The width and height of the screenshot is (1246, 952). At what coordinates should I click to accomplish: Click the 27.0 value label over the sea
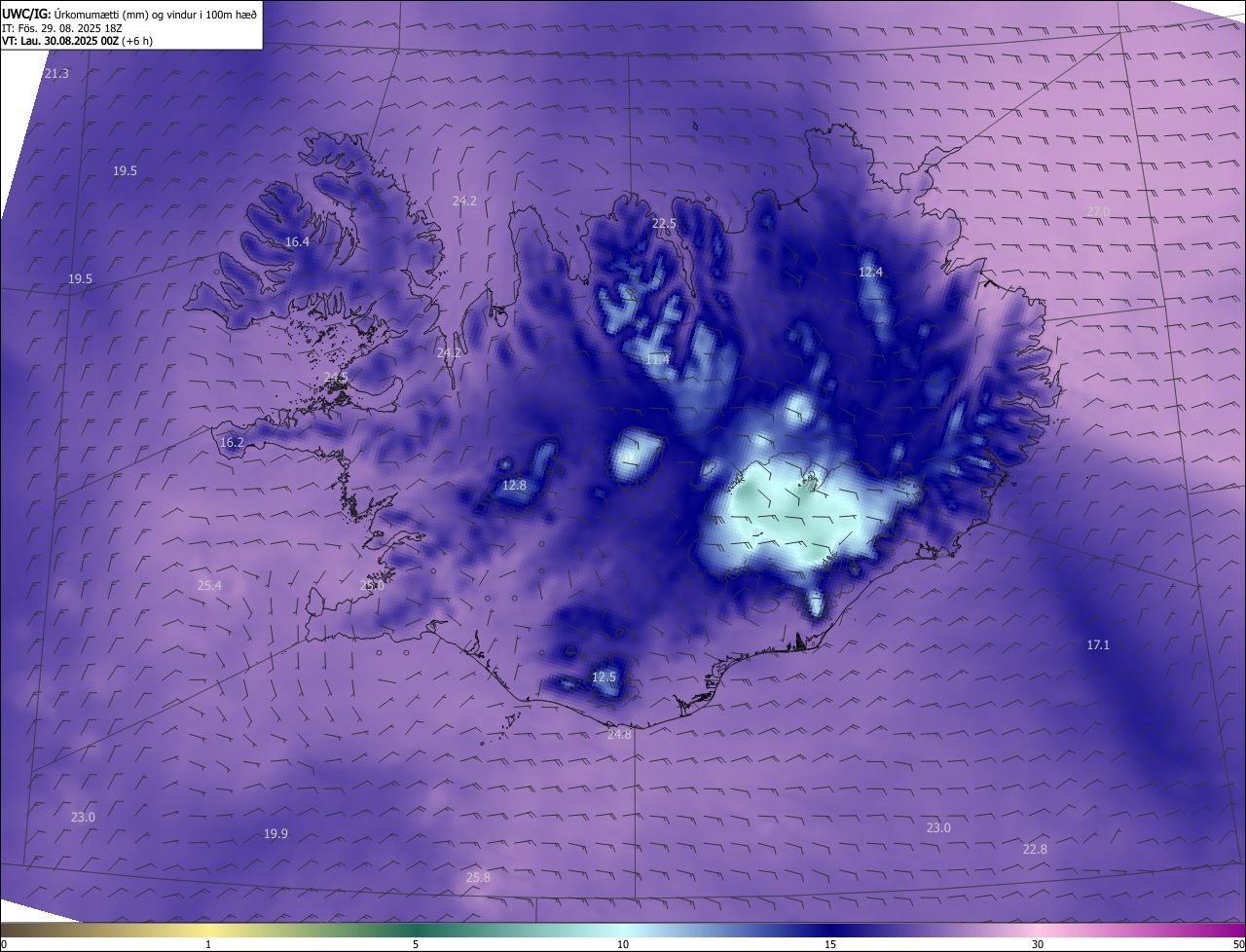pos(1097,212)
